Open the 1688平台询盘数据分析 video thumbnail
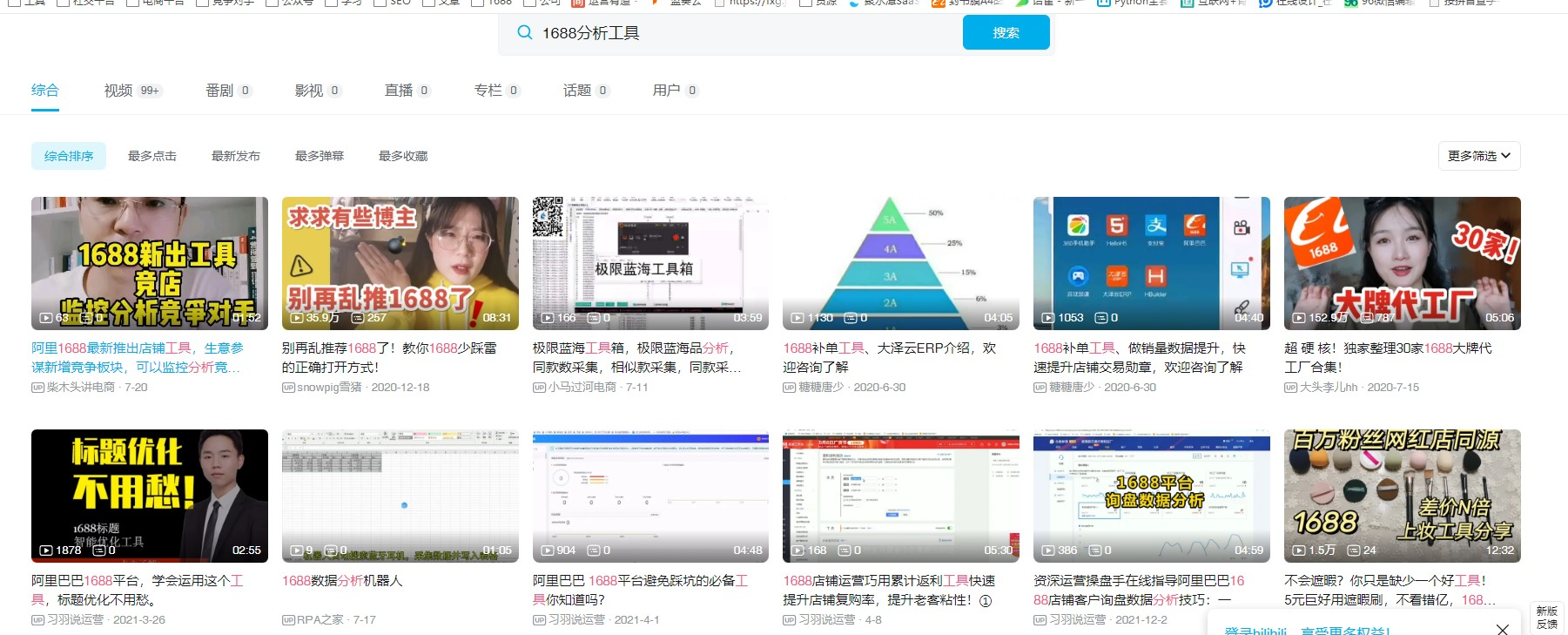This screenshot has height=635, width=1568. pyautogui.click(x=1152, y=496)
